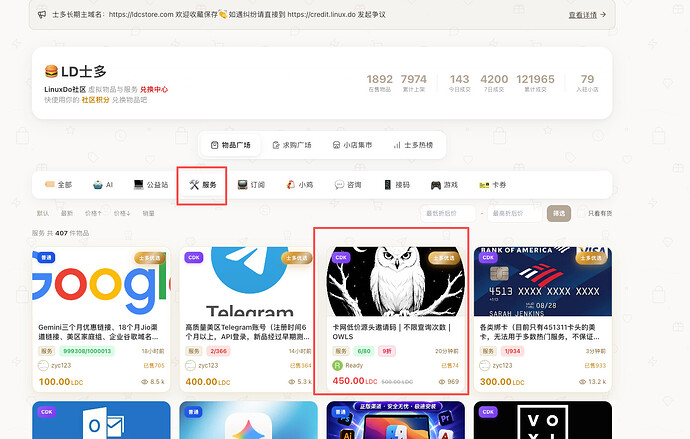Open the Outlook envelope product thumbnail
Screen dimensions: 690x439
point(101,420)
